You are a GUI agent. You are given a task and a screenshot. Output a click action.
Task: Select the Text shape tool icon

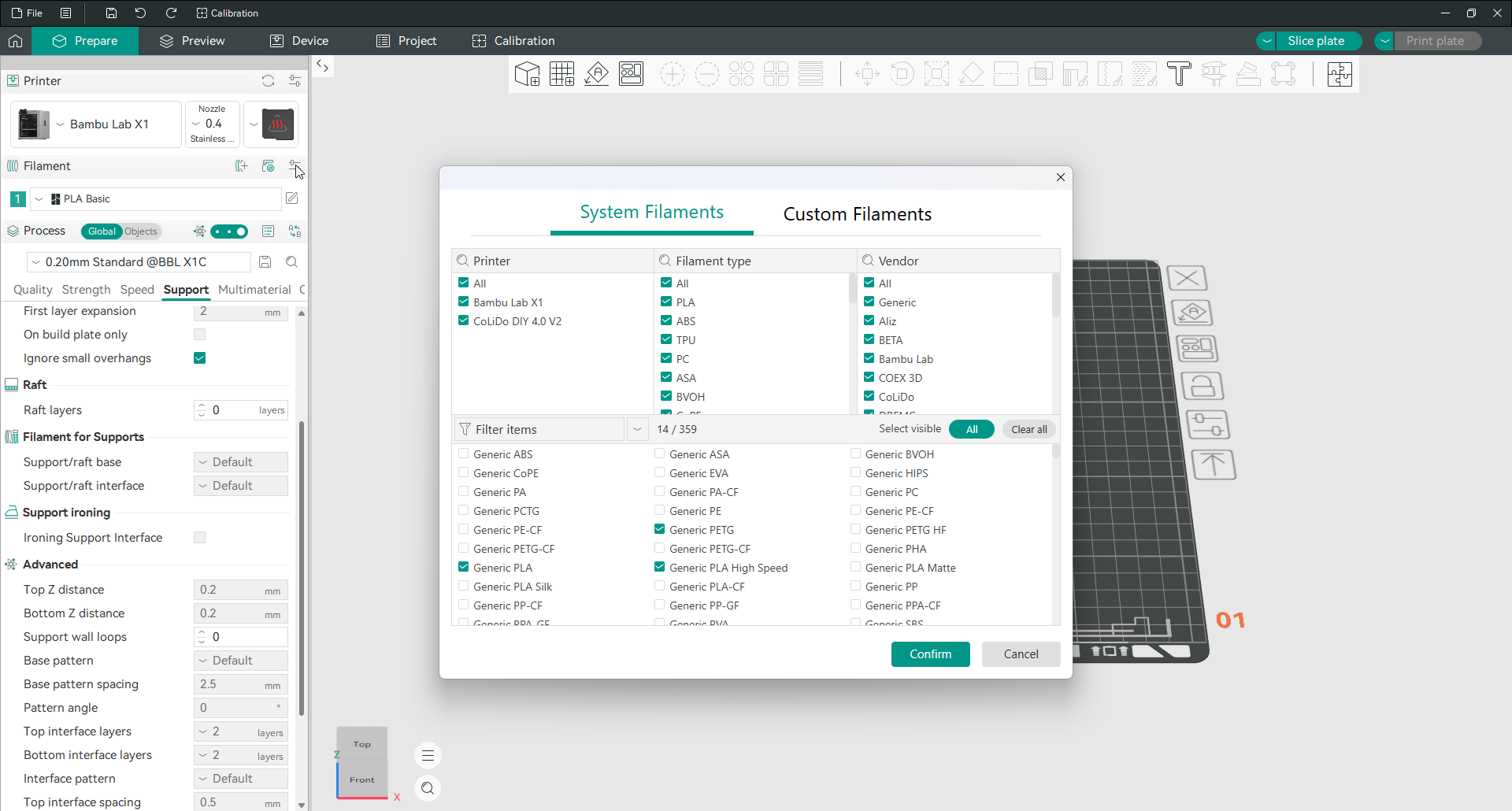1179,74
